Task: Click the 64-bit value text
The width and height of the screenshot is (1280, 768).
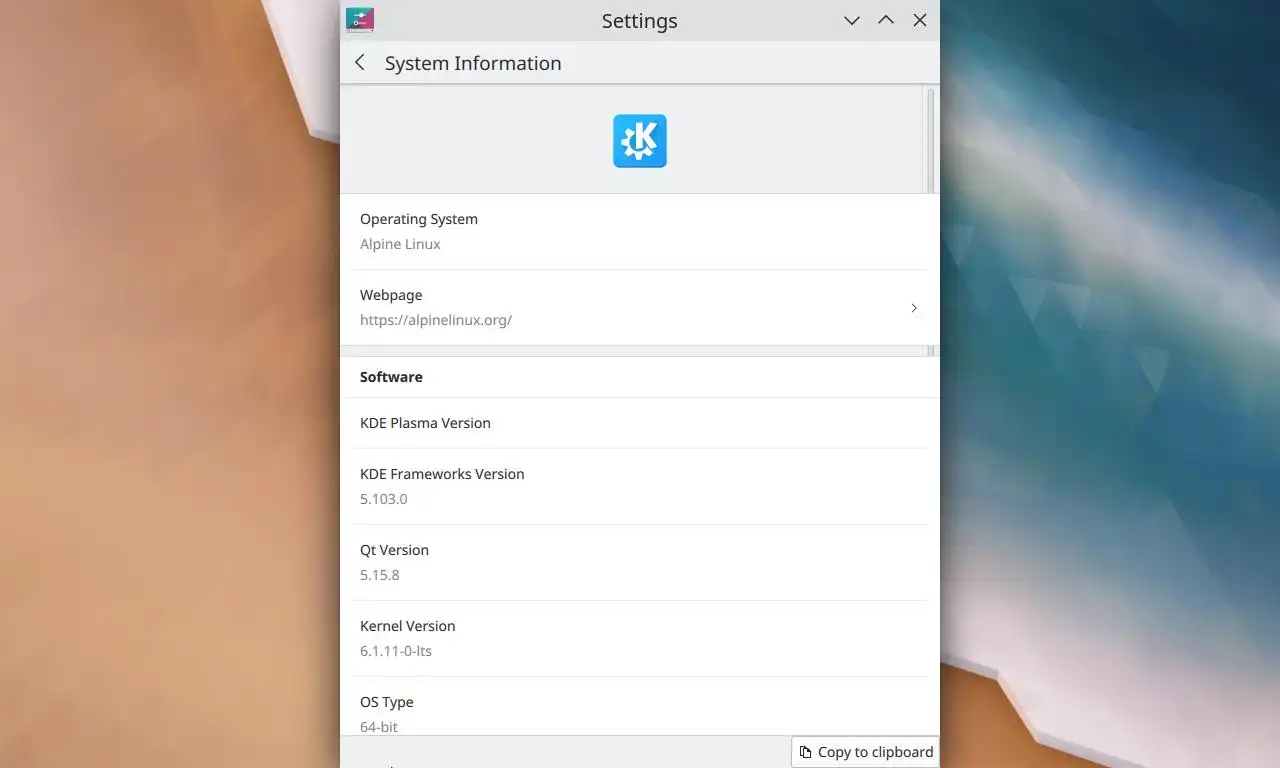Action: [x=379, y=727]
